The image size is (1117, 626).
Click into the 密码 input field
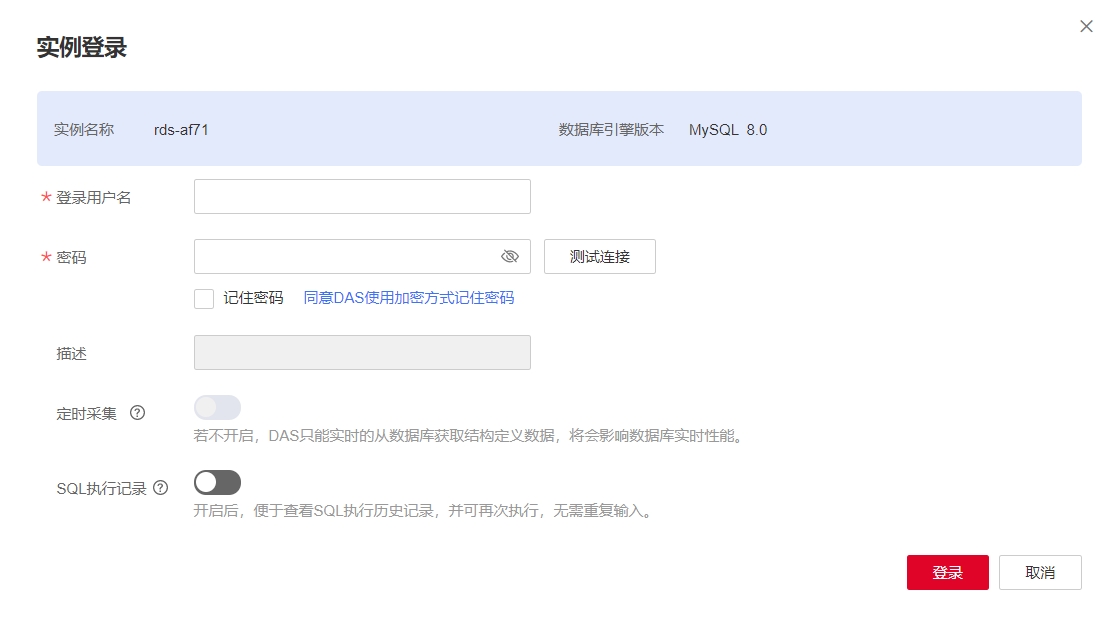[x=345, y=257]
